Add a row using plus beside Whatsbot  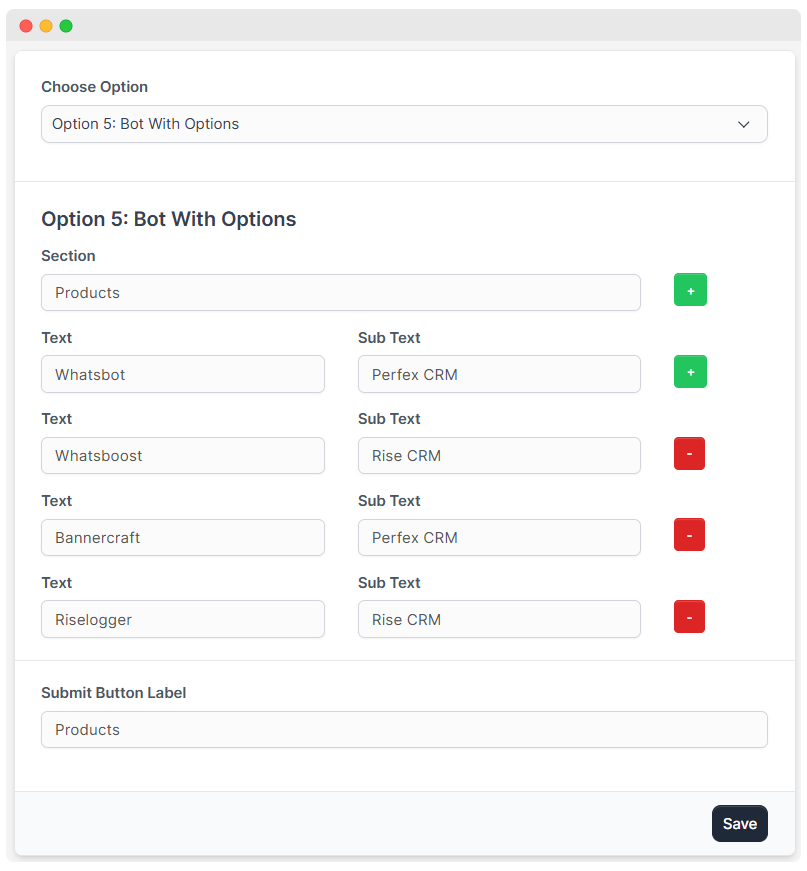click(x=690, y=372)
